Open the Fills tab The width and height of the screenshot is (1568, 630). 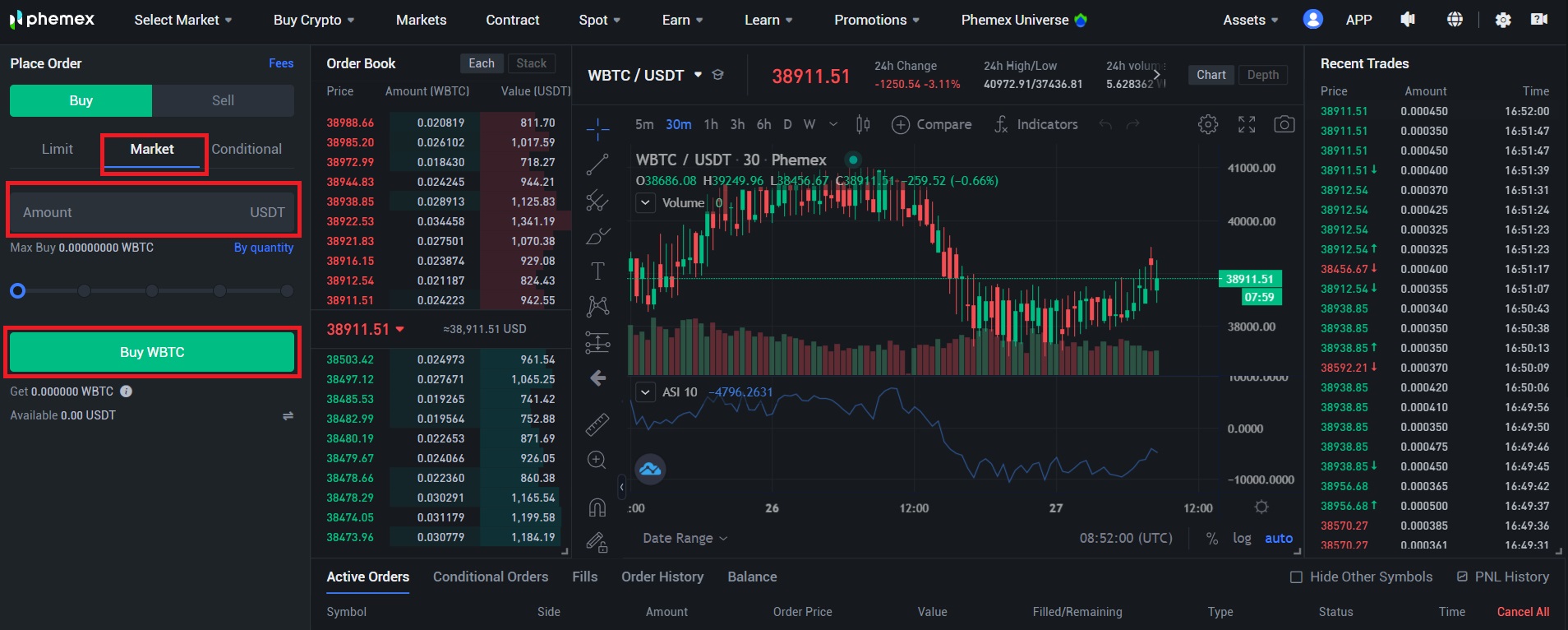click(585, 577)
